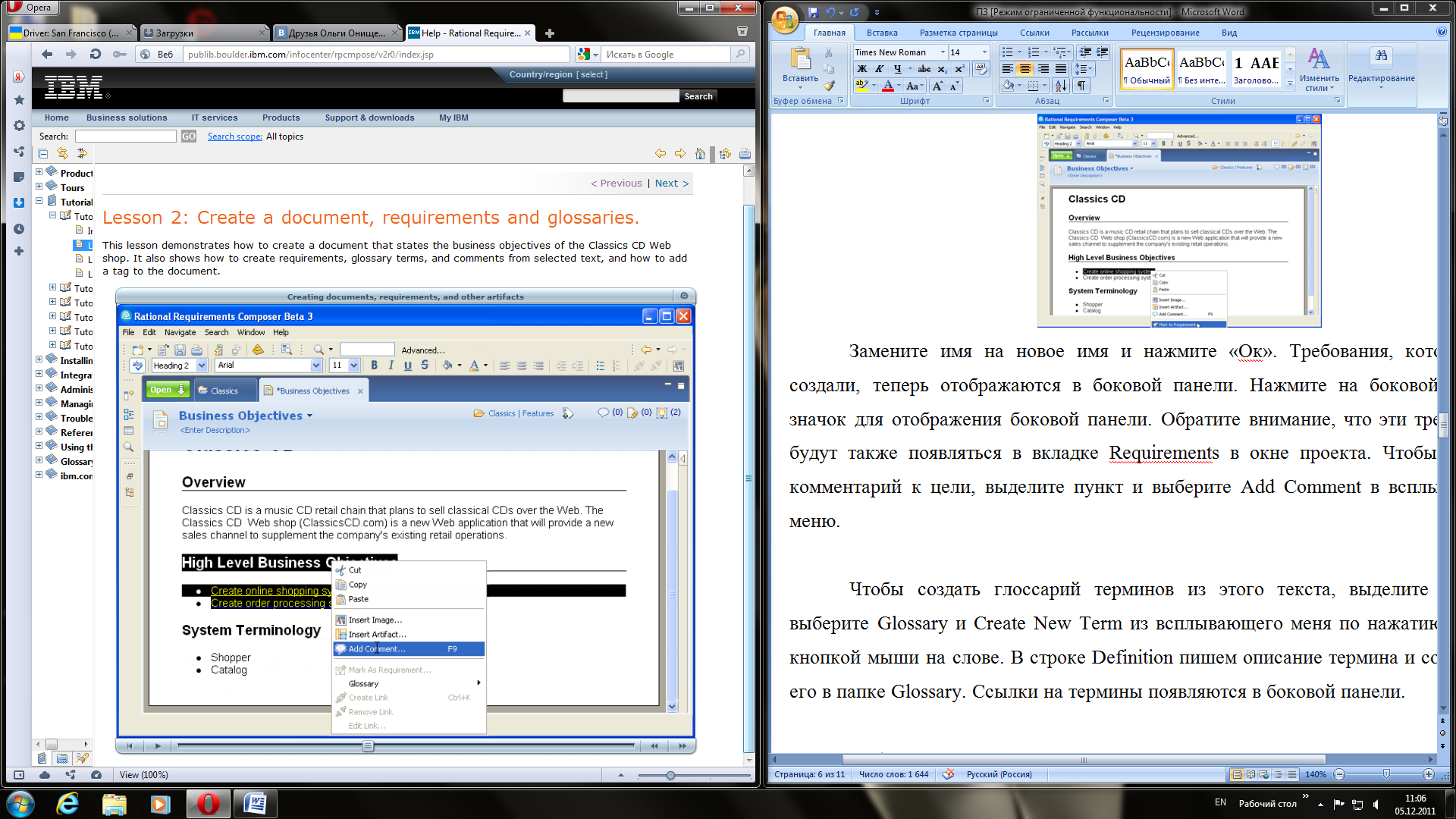The image size is (1456, 819).
Task: Open the Products IBM navigation item
Action: click(281, 118)
